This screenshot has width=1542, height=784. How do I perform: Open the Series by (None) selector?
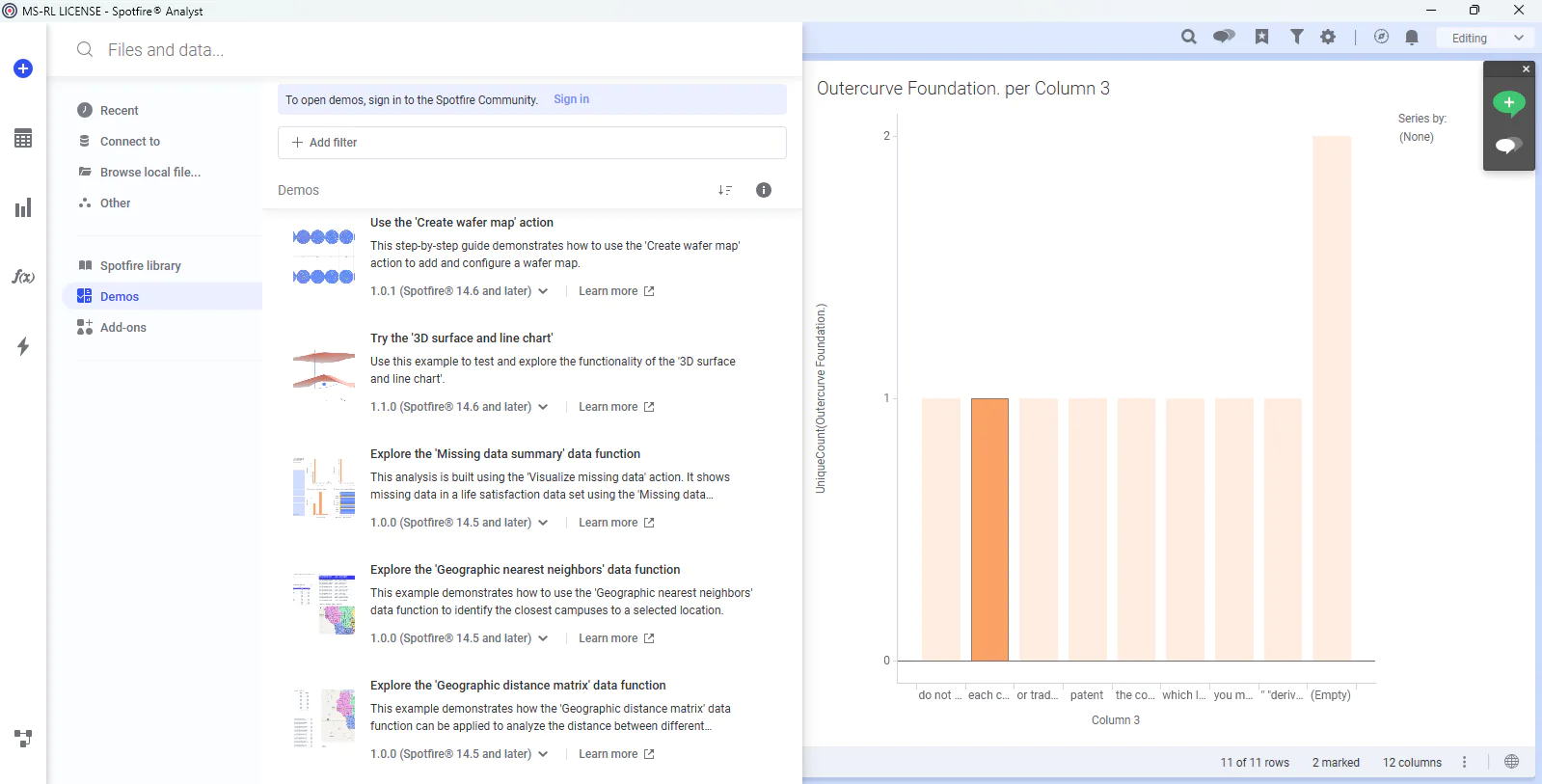coord(1417,137)
